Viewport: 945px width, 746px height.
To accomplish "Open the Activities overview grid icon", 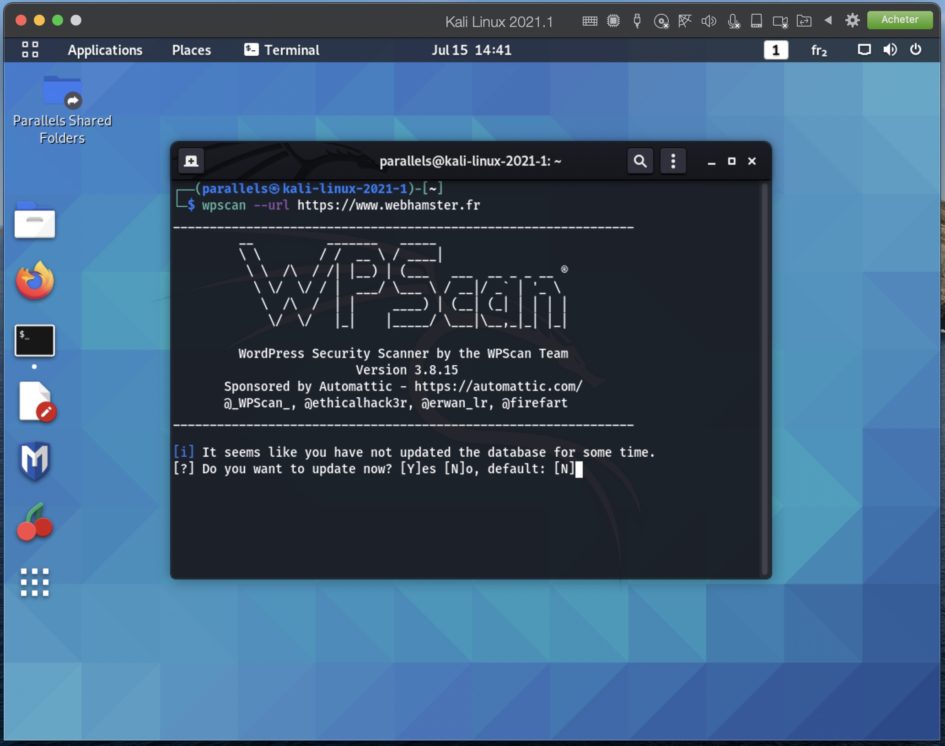I will (30, 49).
